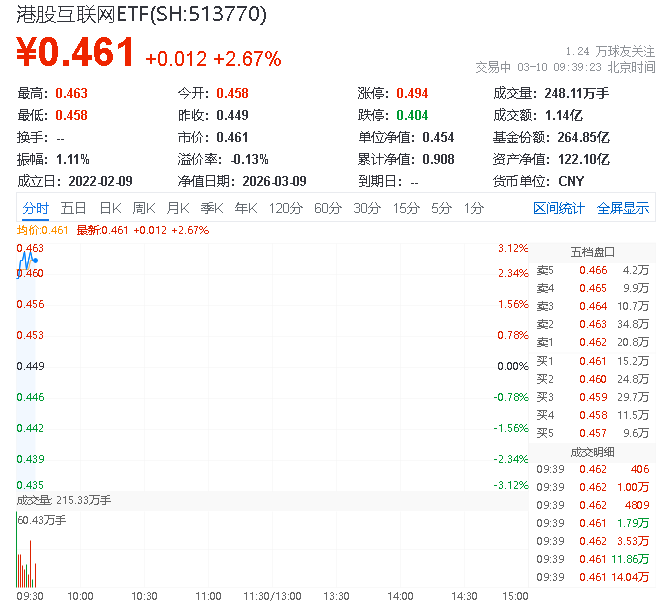Open the 1分 interval tab
656x615 pixels.
pyautogui.click(x=473, y=208)
